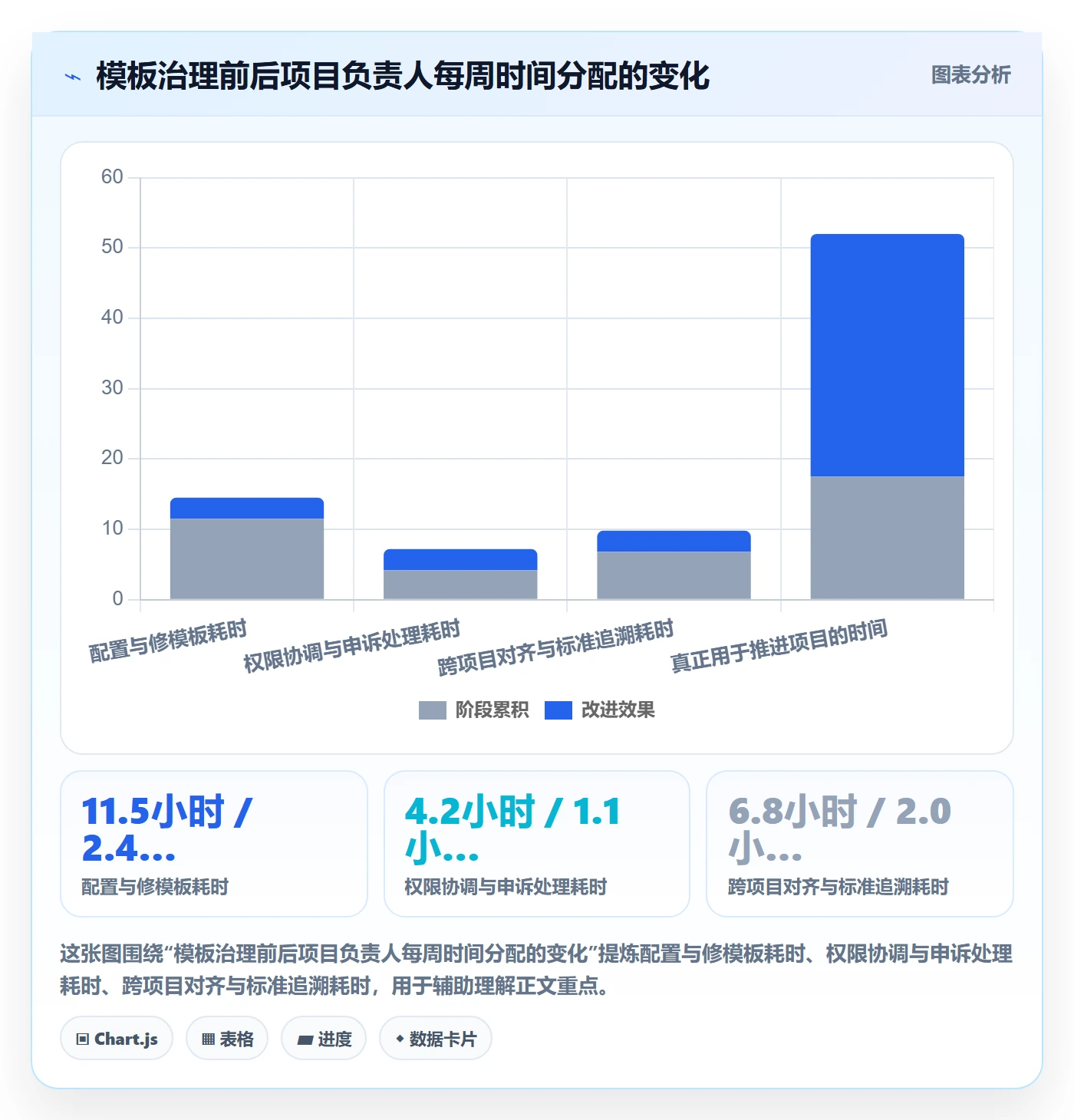Screen dimensions: 1074x1120
Task: Click the y-axis tick value 30
Action: tap(112, 388)
